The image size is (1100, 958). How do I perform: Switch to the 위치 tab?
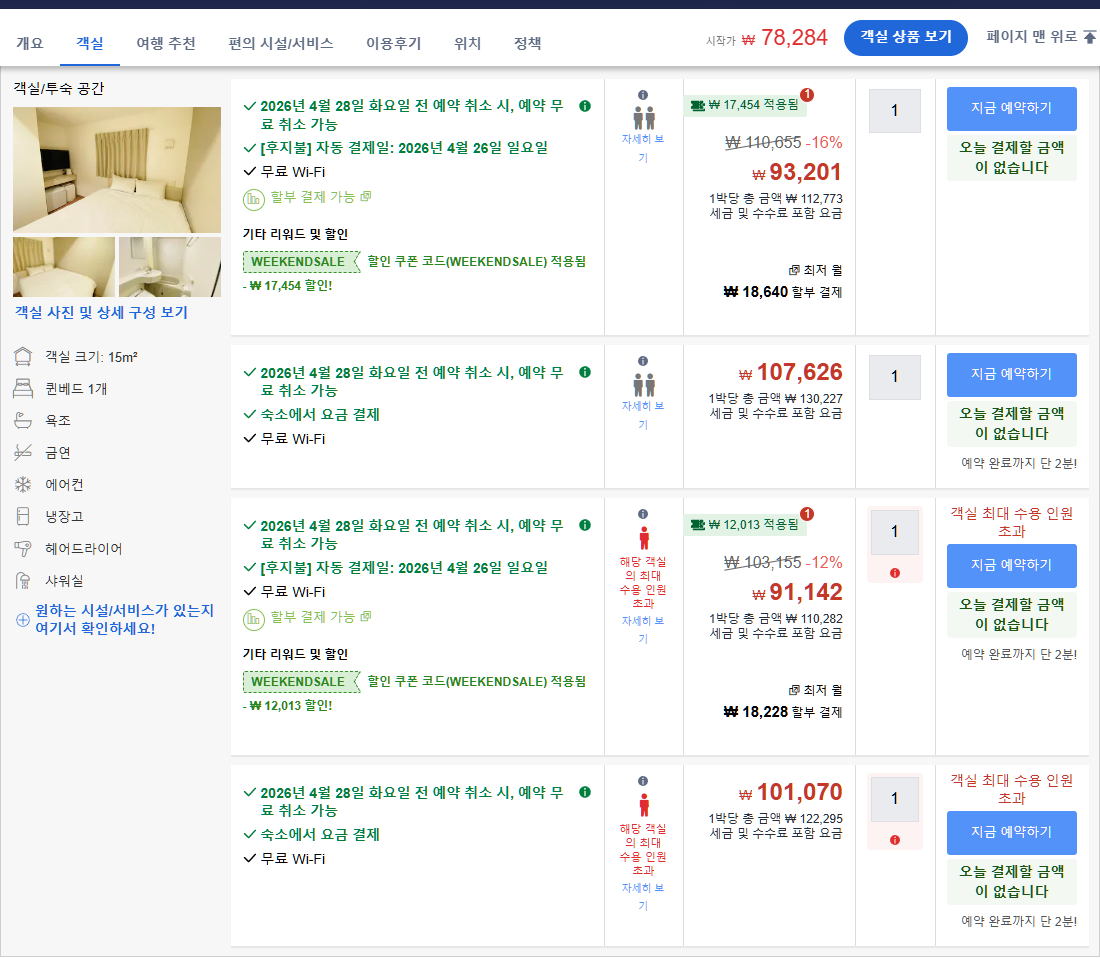pyautogui.click(x=467, y=43)
